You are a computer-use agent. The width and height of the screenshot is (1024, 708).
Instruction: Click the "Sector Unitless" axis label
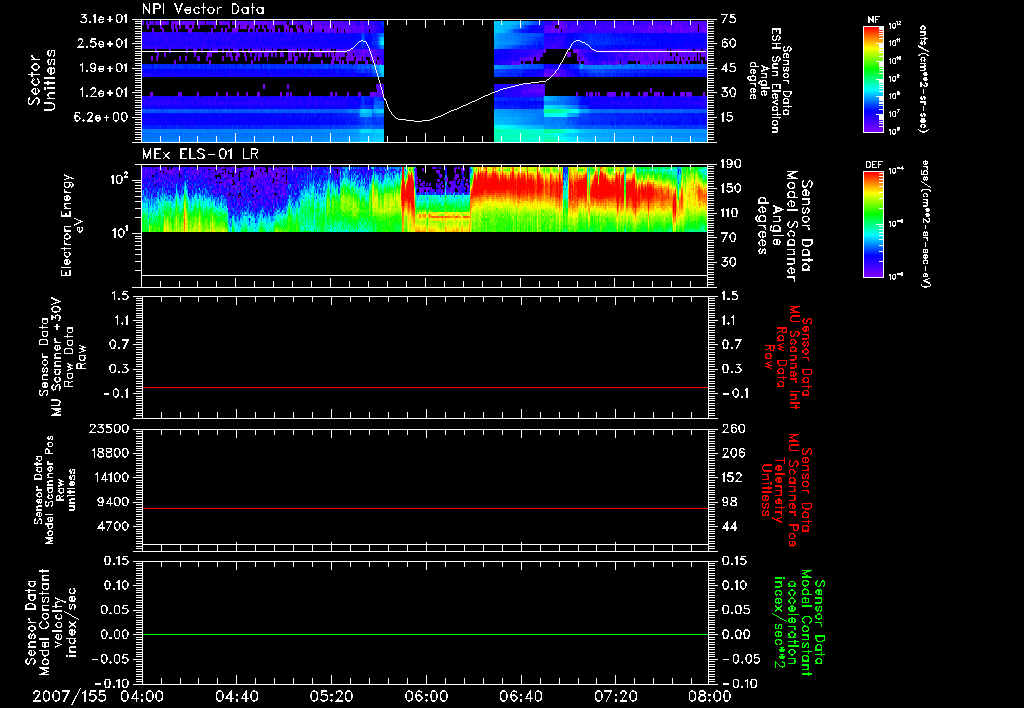[x=41, y=80]
